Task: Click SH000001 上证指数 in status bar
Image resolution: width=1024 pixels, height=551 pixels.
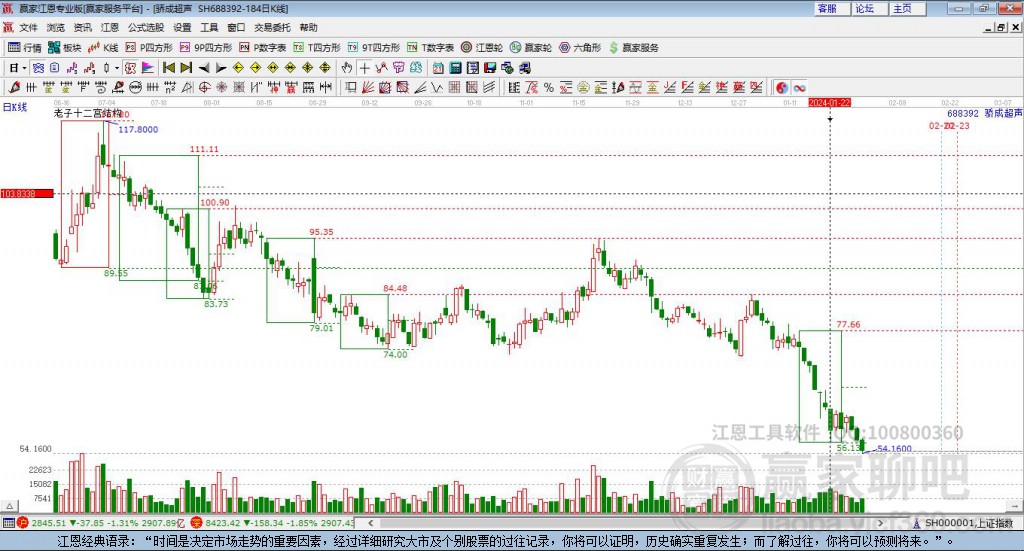Action: [964, 523]
